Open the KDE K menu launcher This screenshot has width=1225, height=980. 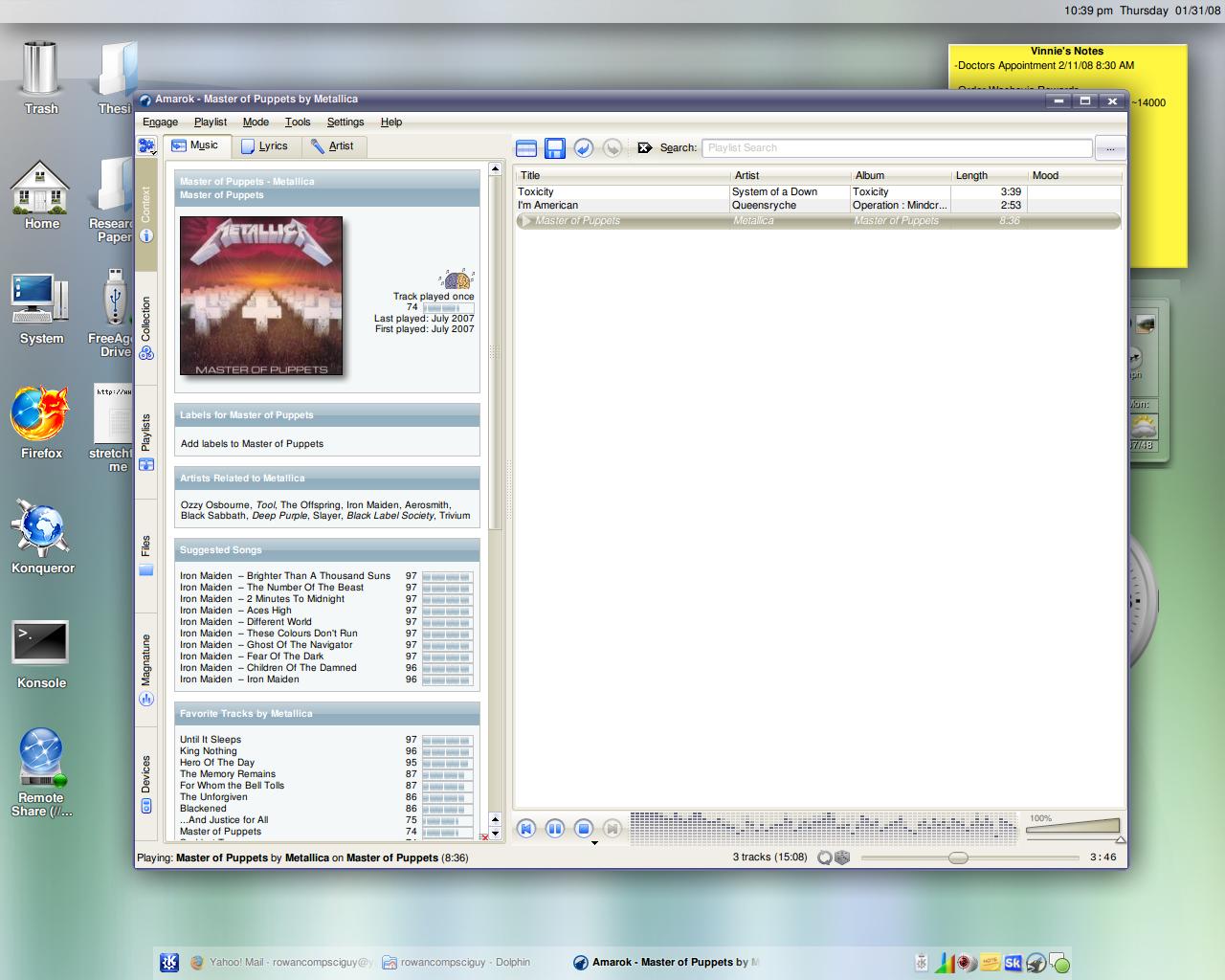click(169, 962)
